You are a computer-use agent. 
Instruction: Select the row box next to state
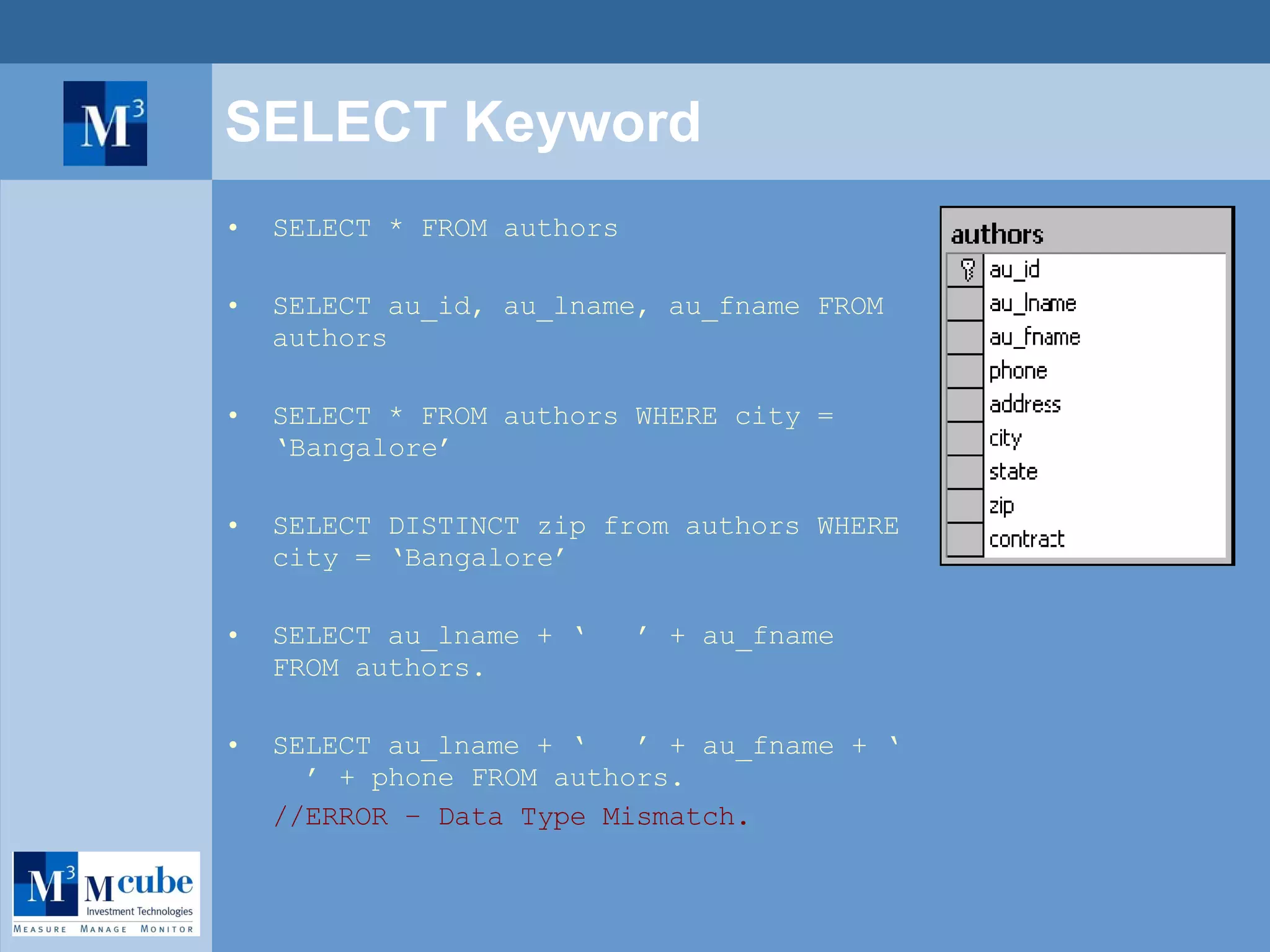(x=965, y=472)
